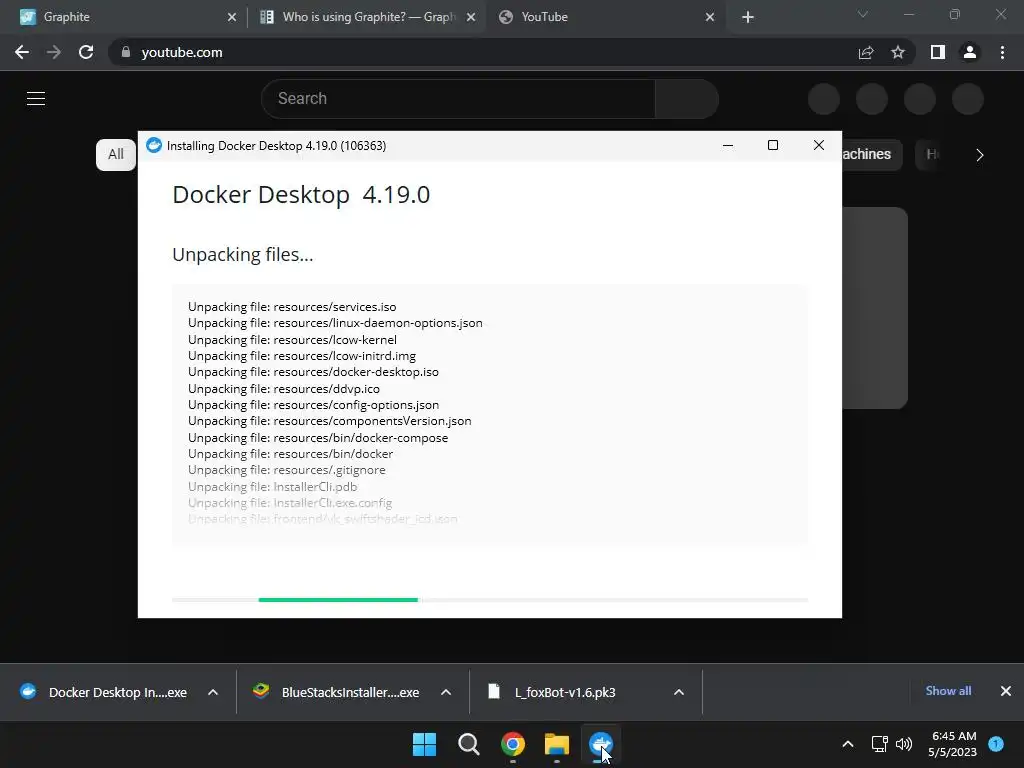Reload the youtube.com page

pos(86,52)
